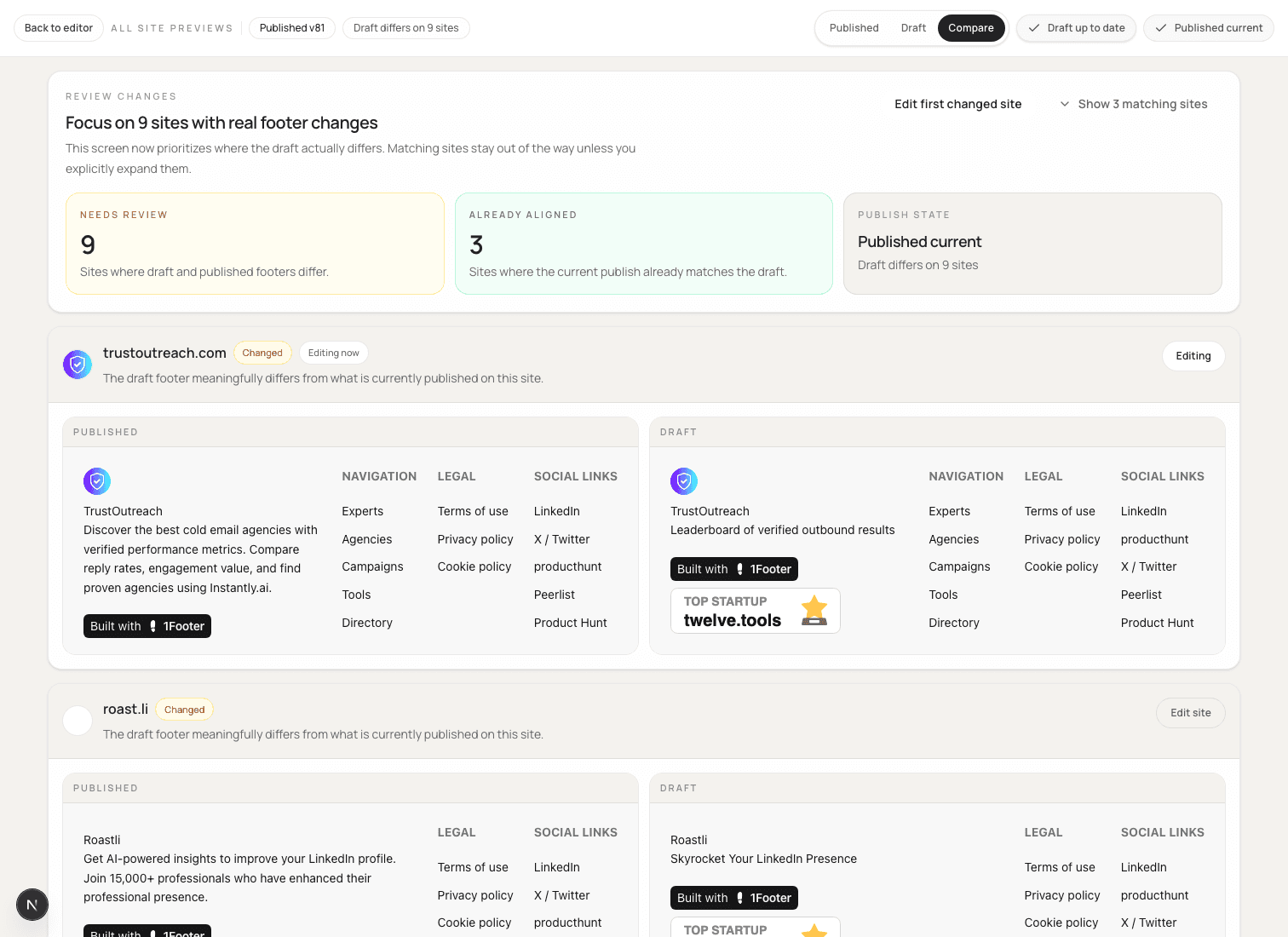
Task: Click X / Twitter in roast.li published footer
Action: click(562, 895)
